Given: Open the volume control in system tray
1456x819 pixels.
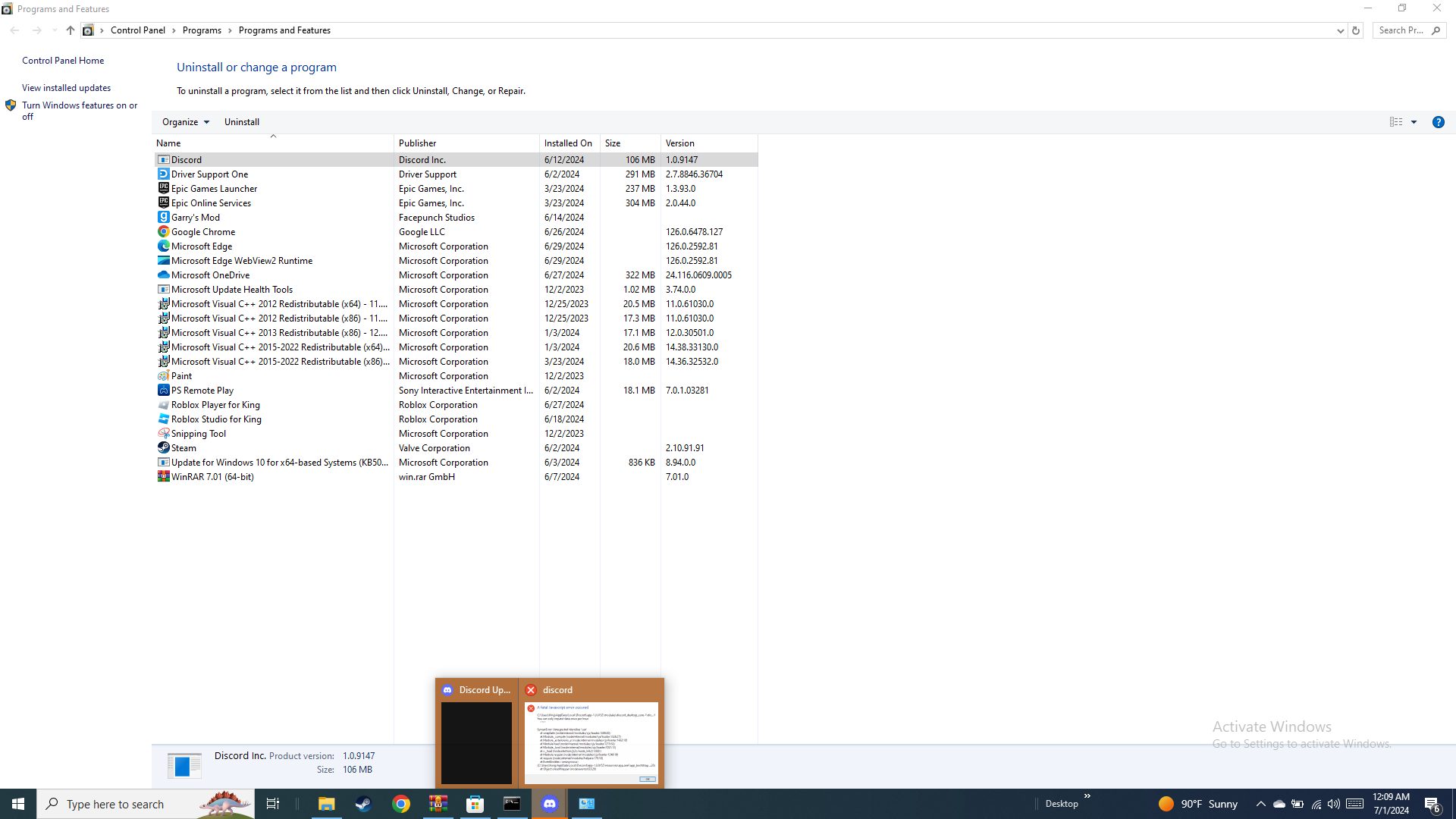Looking at the screenshot, I should click(x=1333, y=804).
